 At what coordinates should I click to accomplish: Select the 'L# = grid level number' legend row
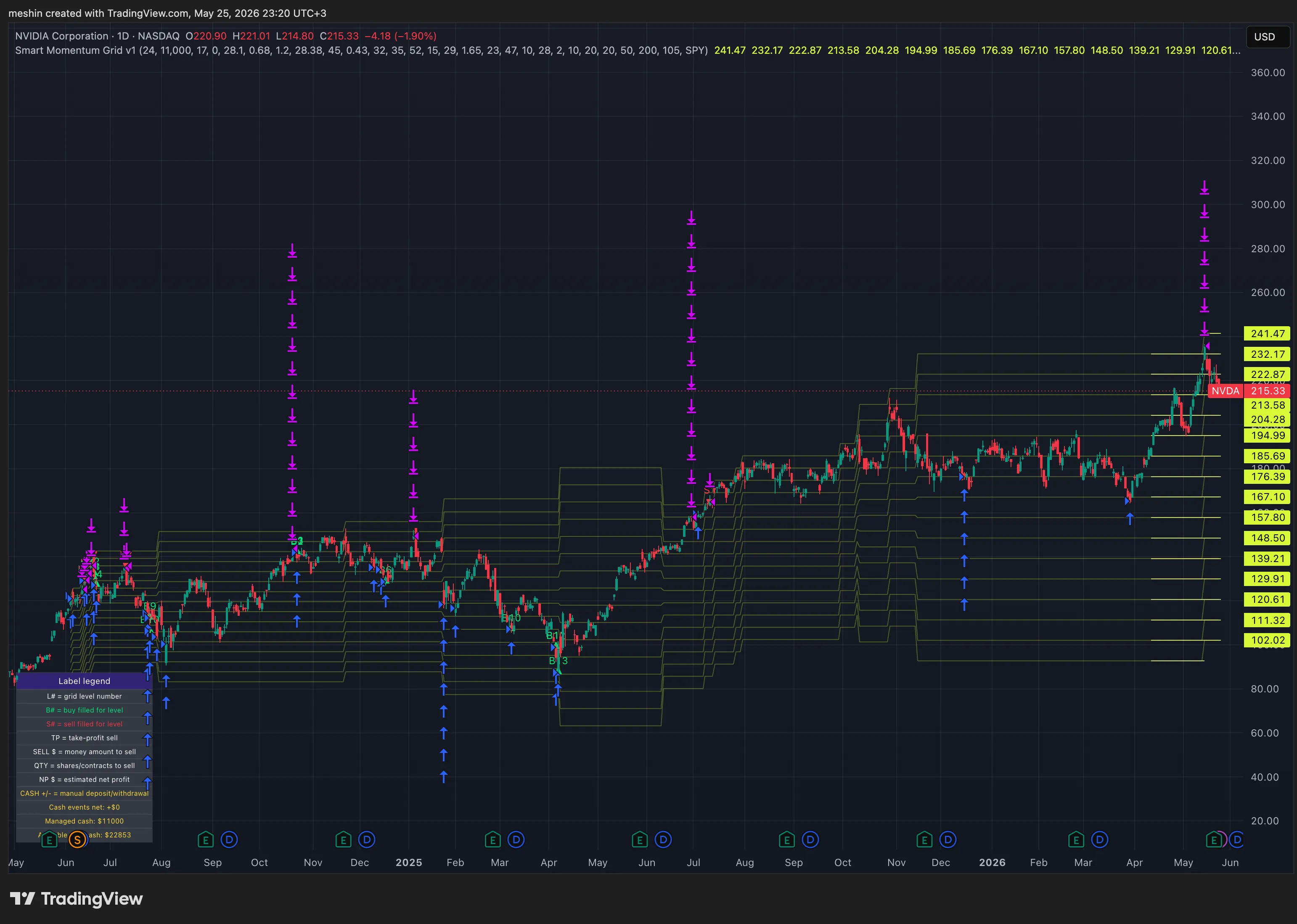(x=84, y=697)
